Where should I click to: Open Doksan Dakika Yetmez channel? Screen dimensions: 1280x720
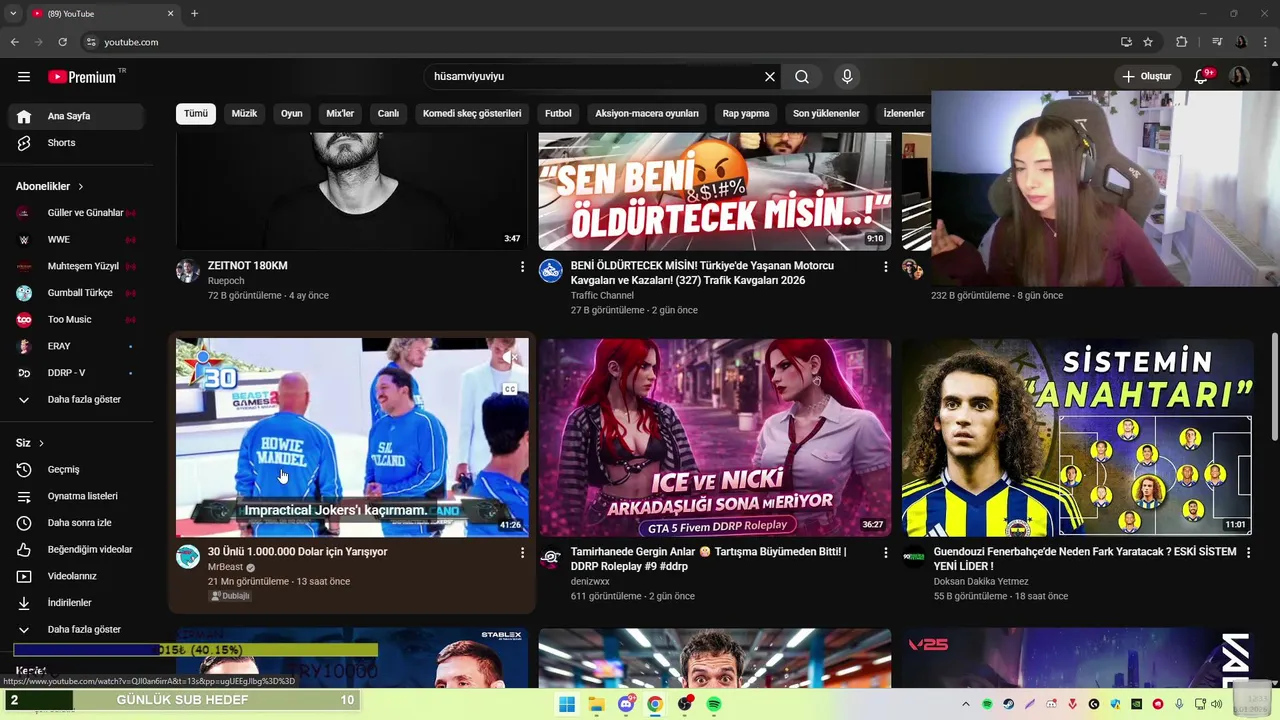point(981,582)
